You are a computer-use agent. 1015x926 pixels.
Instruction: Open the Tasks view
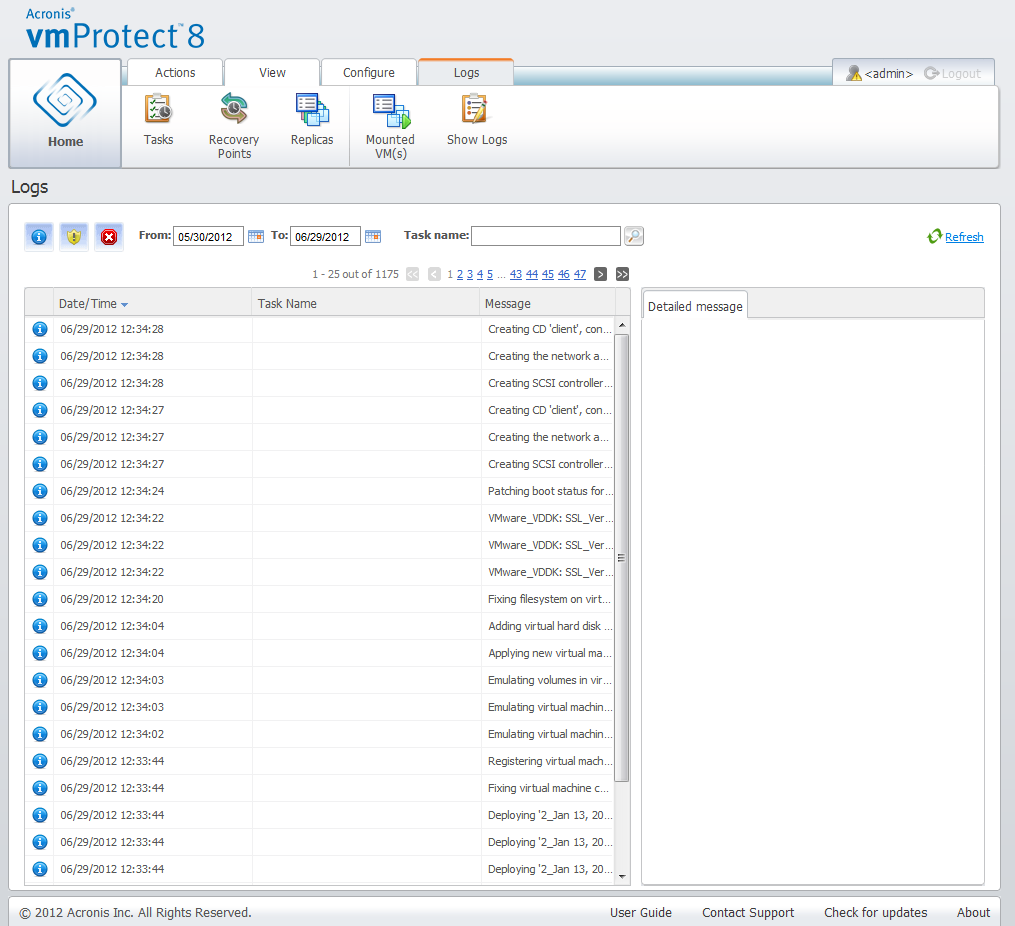coord(158,120)
